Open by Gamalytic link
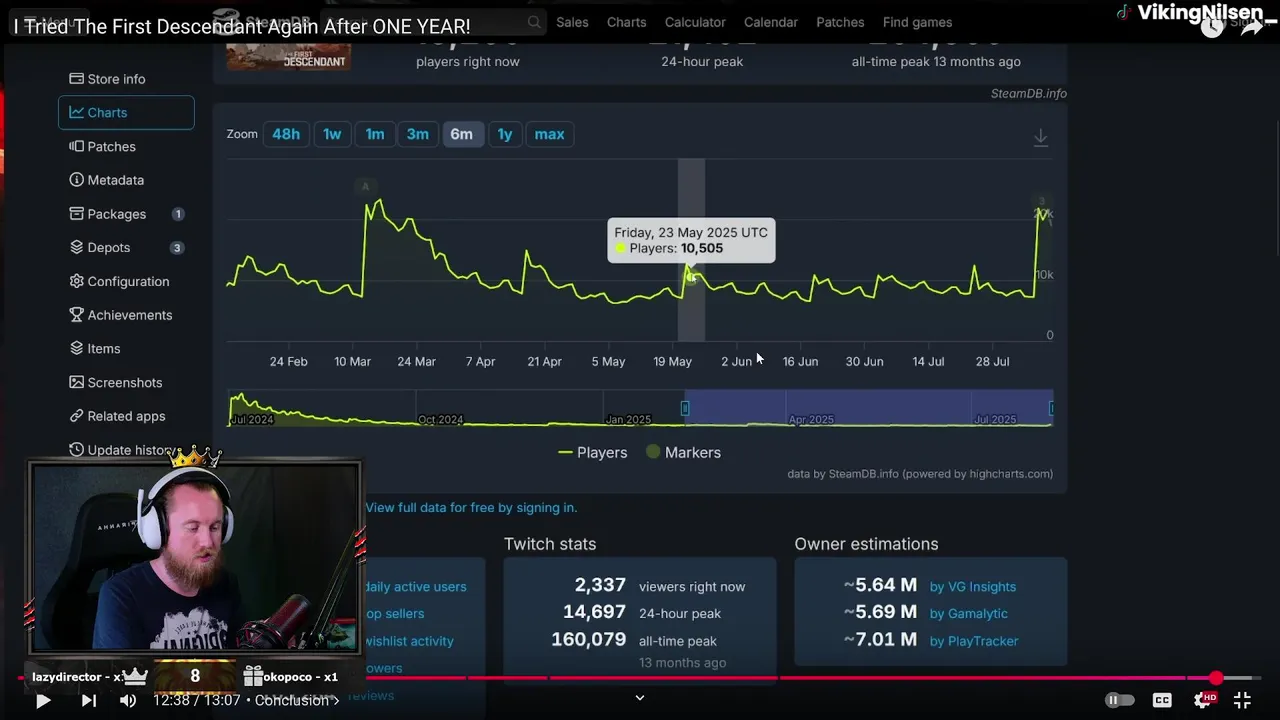The width and height of the screenshot is (1280, 720). pos(969,614)
